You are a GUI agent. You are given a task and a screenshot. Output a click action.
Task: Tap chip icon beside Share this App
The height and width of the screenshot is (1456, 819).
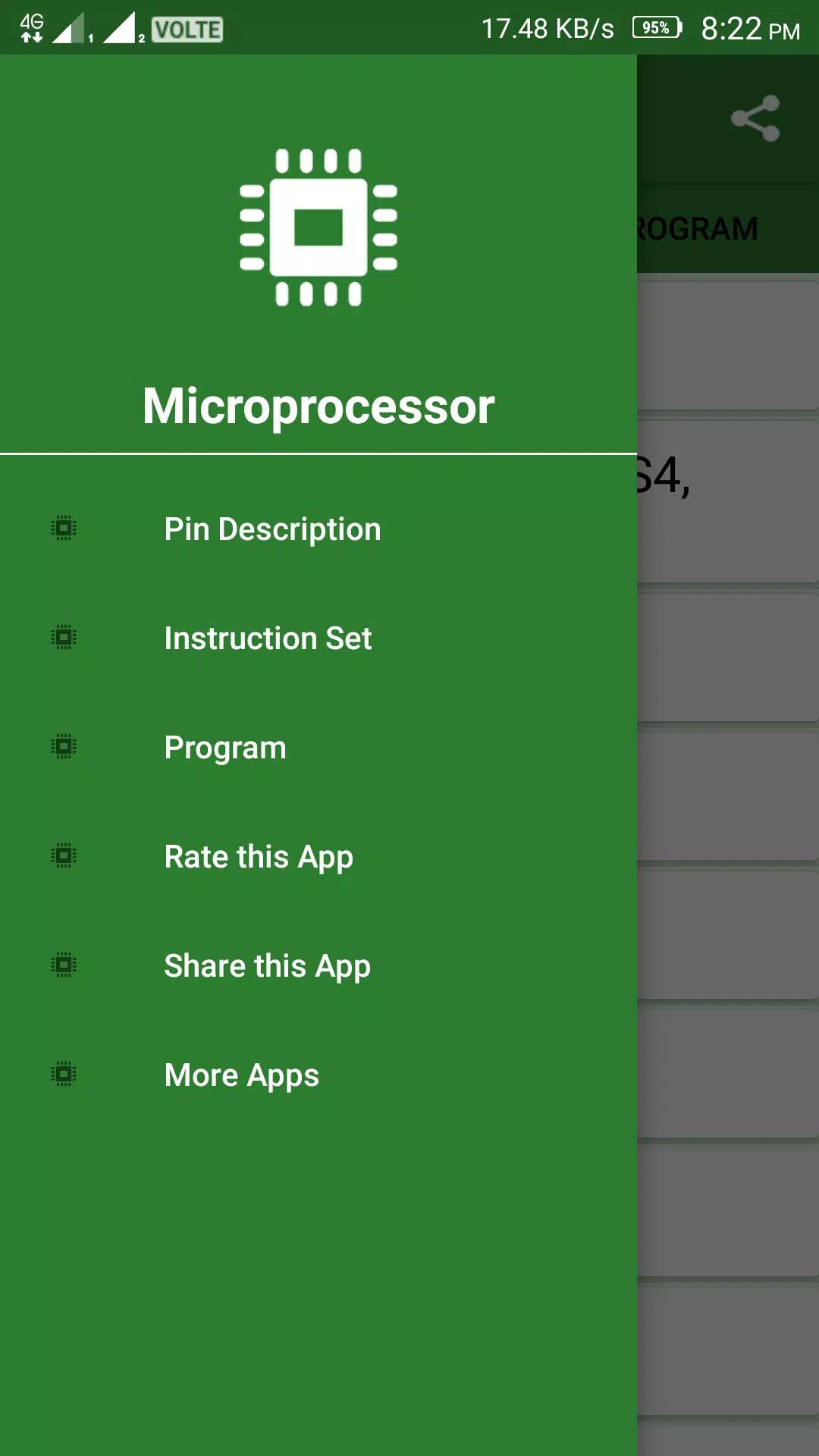click(x=64, y=965)
